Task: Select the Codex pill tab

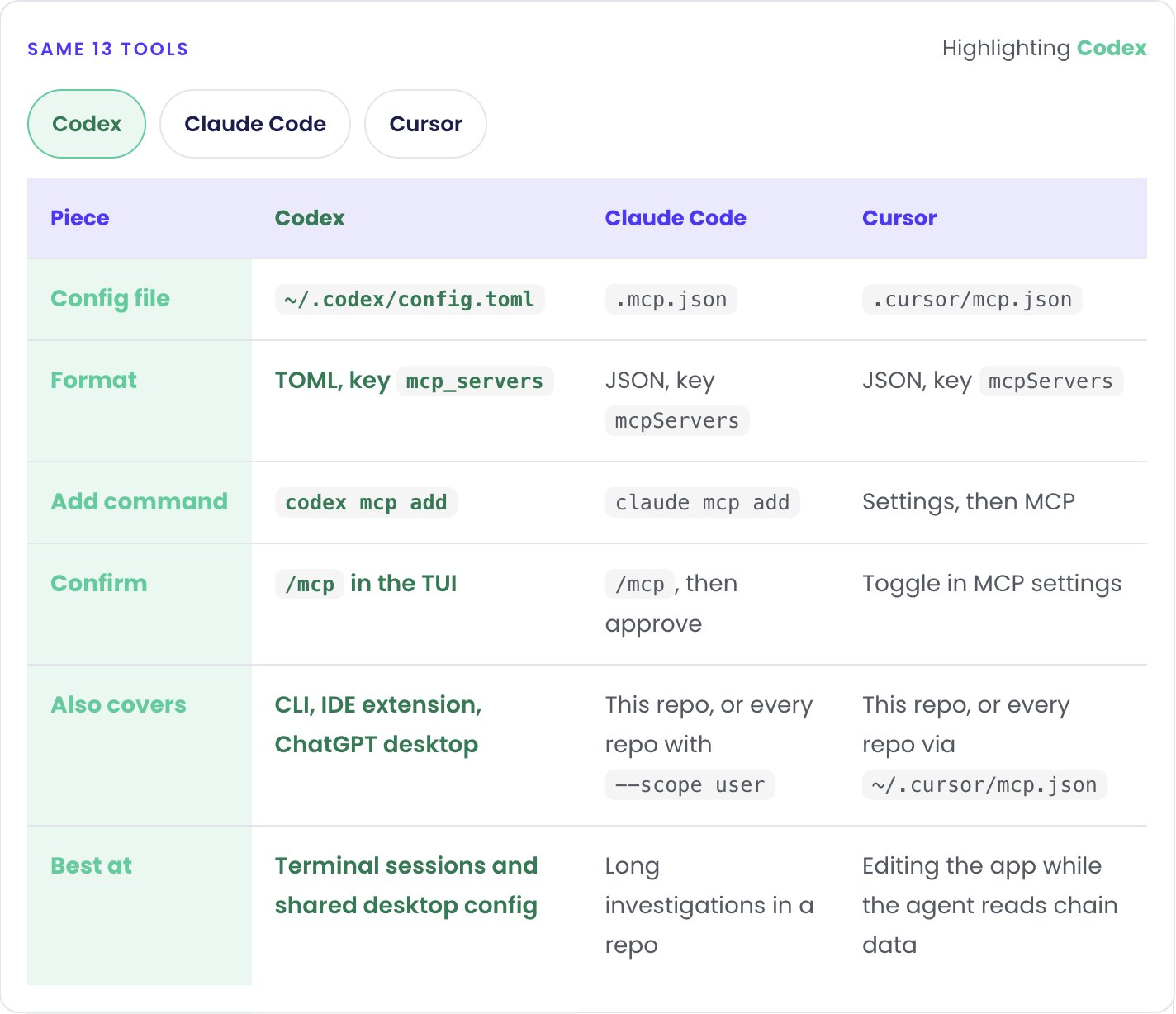Action: [87, 124]
